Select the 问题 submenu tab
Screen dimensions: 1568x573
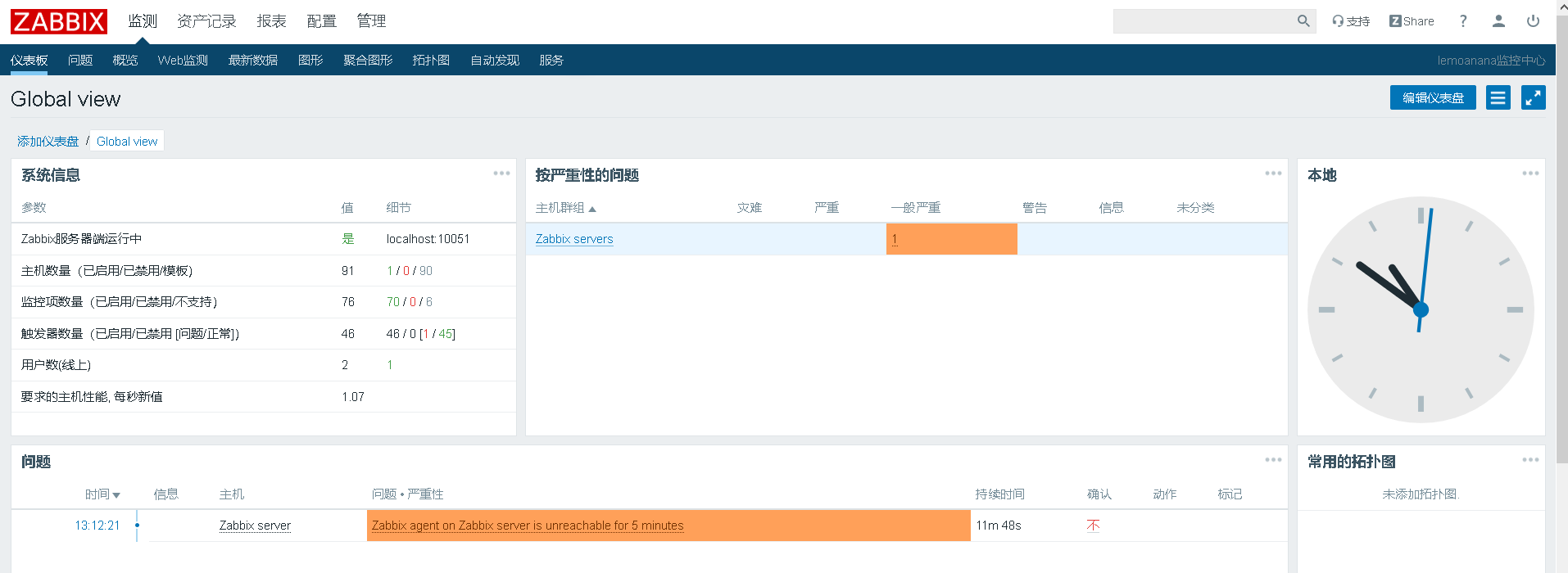coord(80,61)
